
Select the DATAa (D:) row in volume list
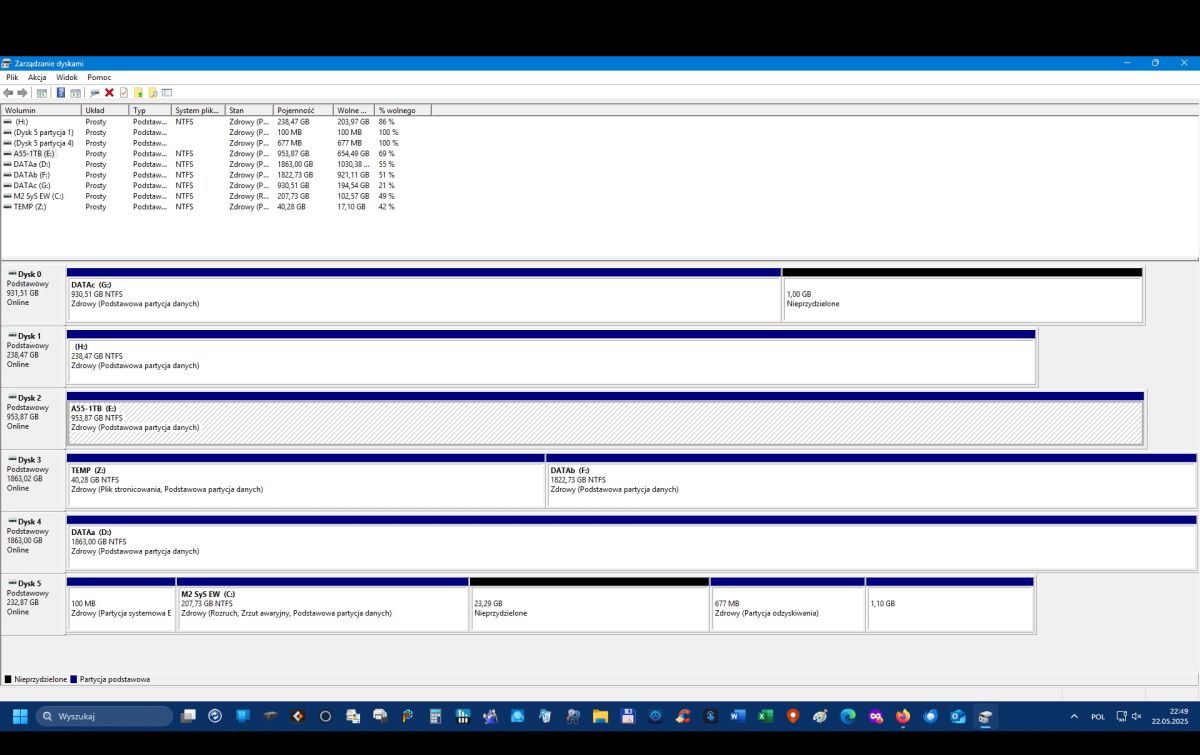pyautogui.click(x=216, y=164)
